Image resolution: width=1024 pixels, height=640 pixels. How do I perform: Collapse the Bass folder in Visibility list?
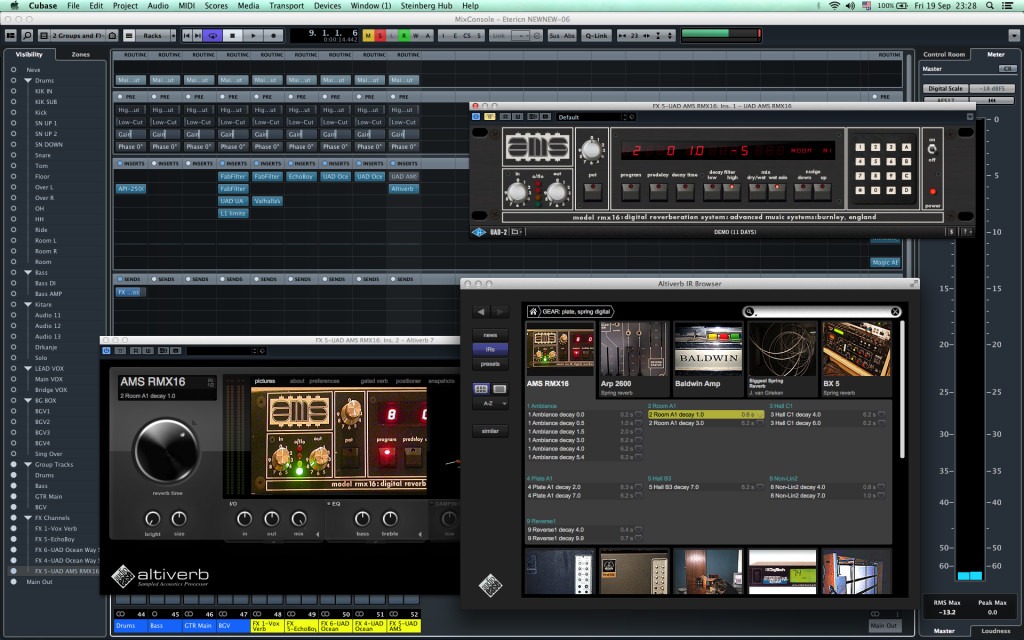pyautogui.click(x=28, y=272)
